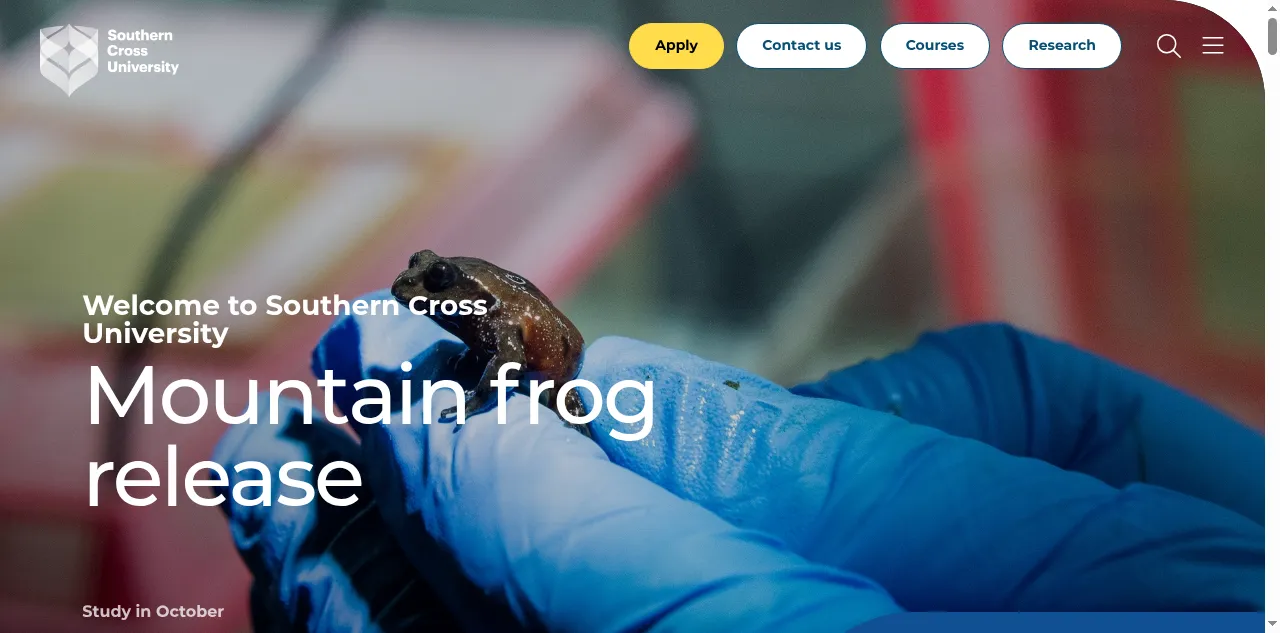Image resolution: width=1280 pixels, height=633 pixels.
Task: Click the scrollbar up arrow
Action: (1272, 7)
